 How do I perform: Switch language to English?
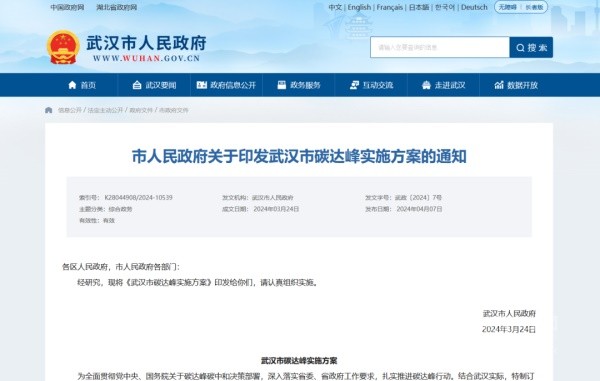(x=359, y=7)
